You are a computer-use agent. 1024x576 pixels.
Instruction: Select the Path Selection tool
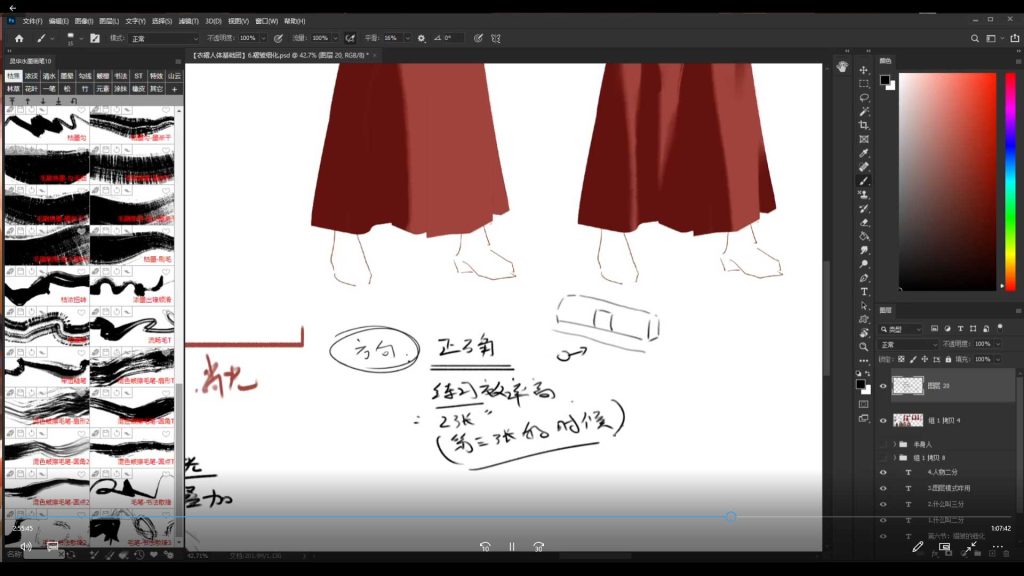(863, 306)
